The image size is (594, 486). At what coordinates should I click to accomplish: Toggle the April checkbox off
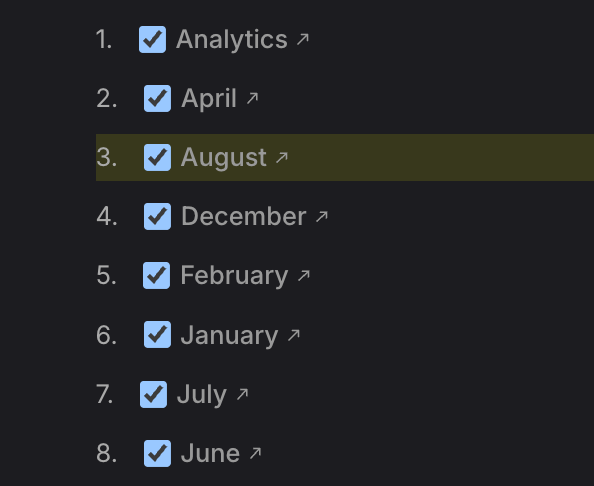click(x=157, y=98)
